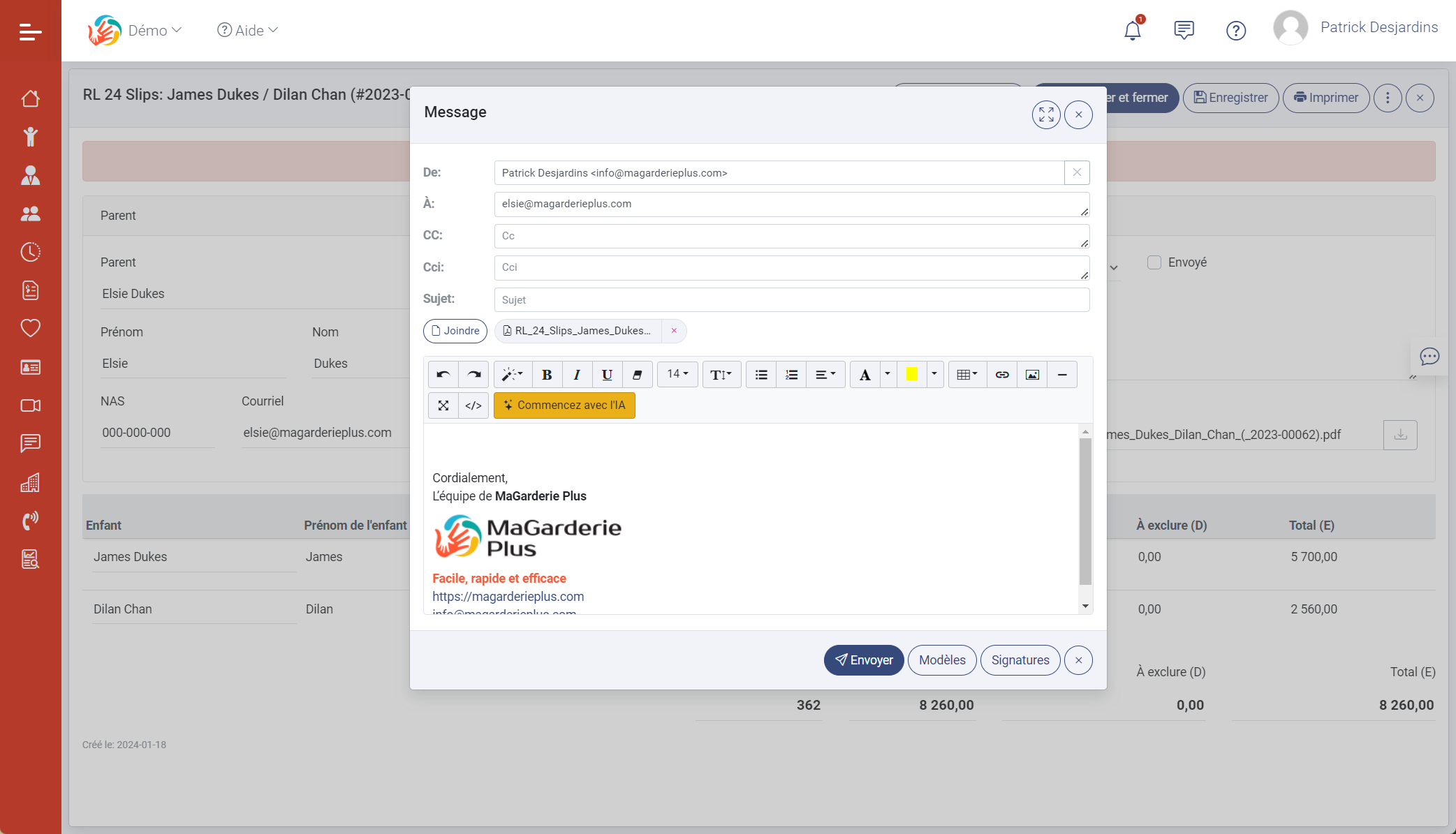Insert a link with the link icon
1456x834 pixels.
[1002, 375]
